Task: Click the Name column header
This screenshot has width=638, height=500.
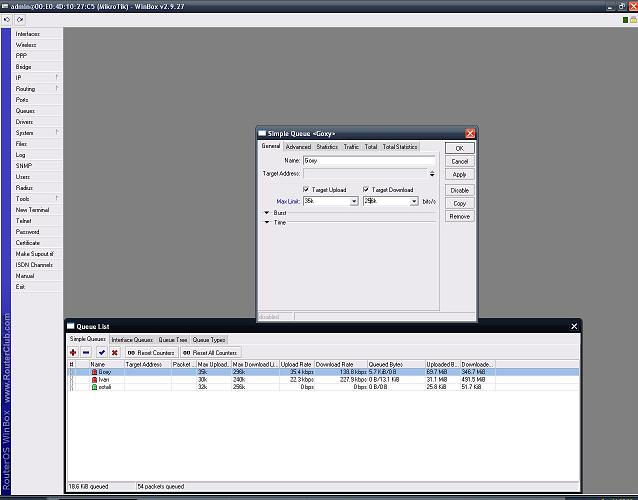Action: 107,365
